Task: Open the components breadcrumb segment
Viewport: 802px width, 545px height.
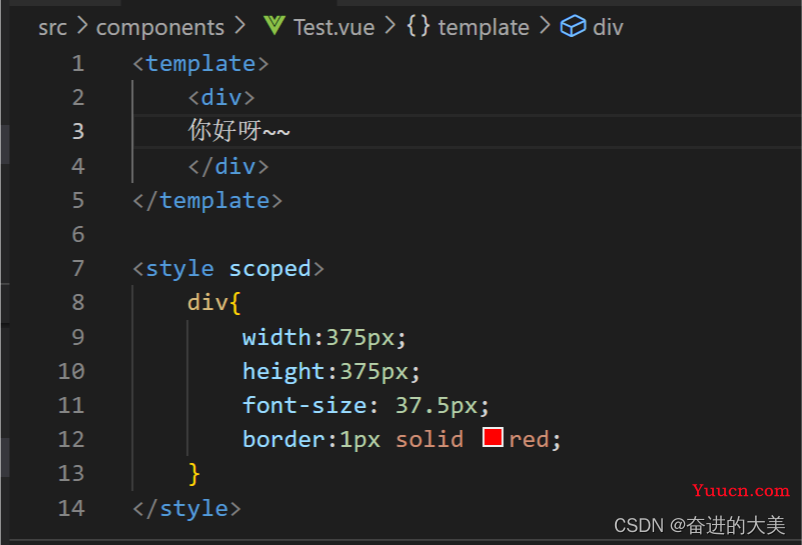Action: tap(160, 27)
